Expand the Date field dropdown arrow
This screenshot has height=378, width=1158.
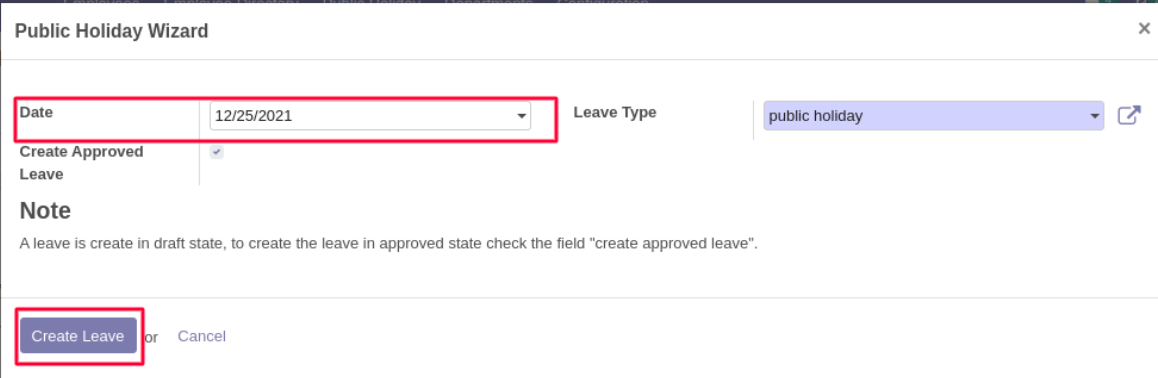[x=521, y=116]
